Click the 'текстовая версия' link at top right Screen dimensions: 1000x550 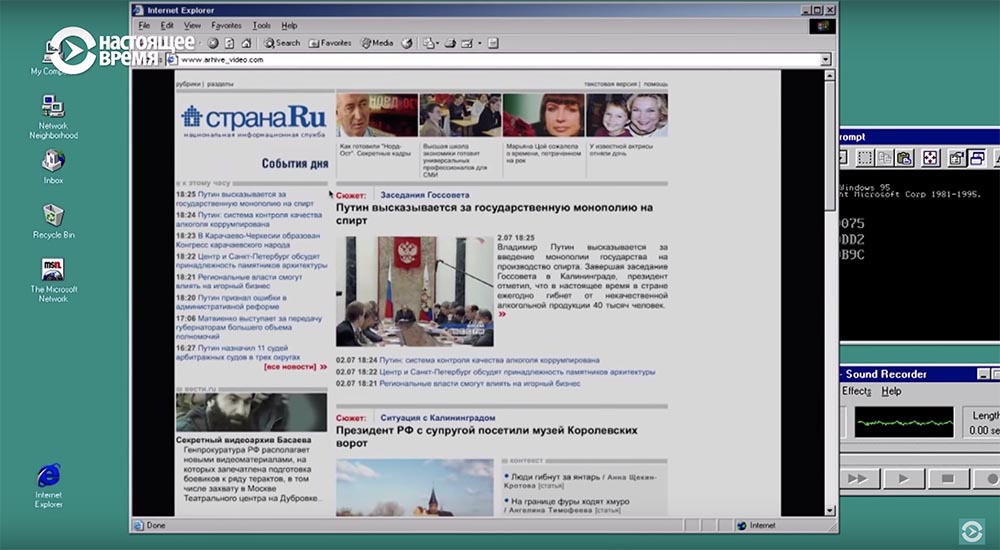(610, 84)
